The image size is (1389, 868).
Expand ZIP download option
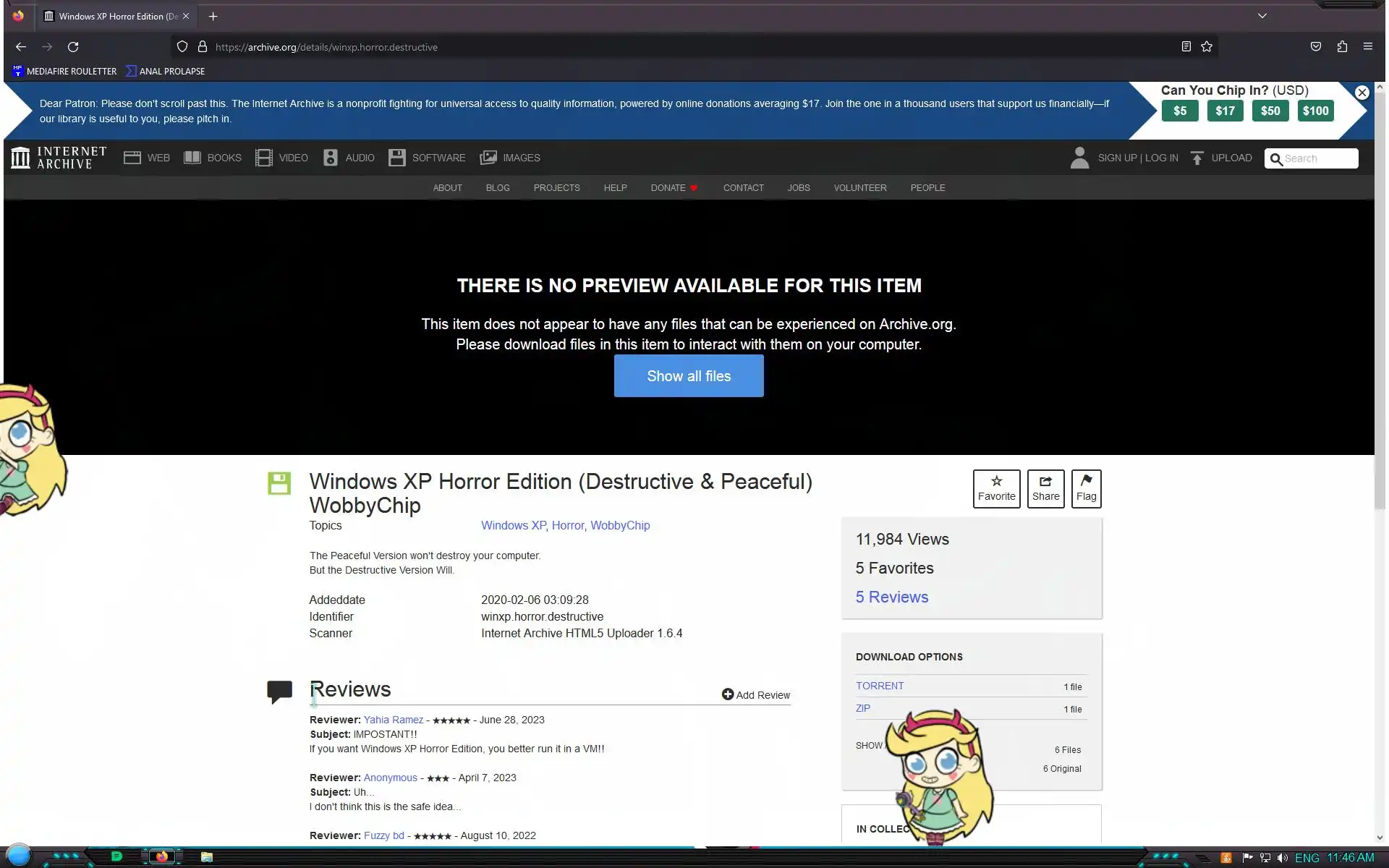tap(863, 708)
